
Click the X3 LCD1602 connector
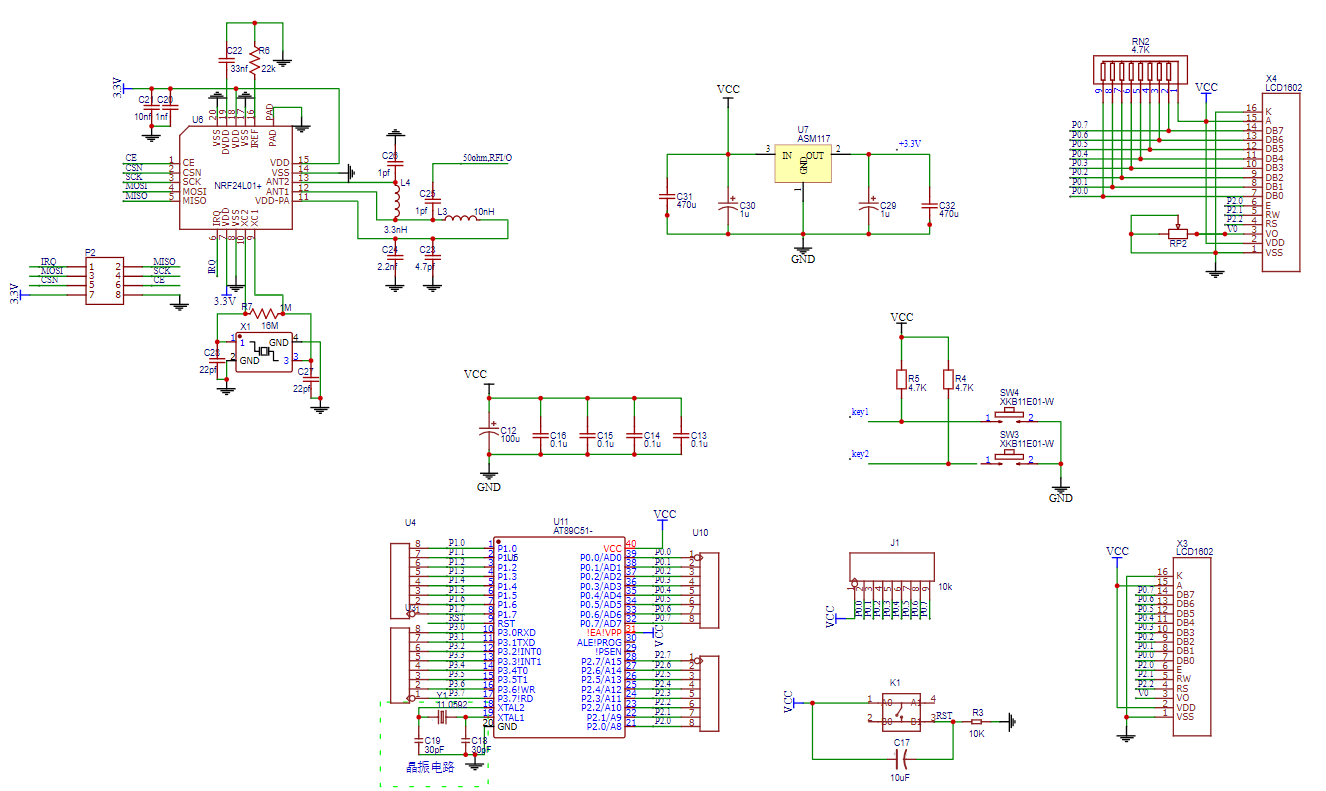click(1193, 647)
